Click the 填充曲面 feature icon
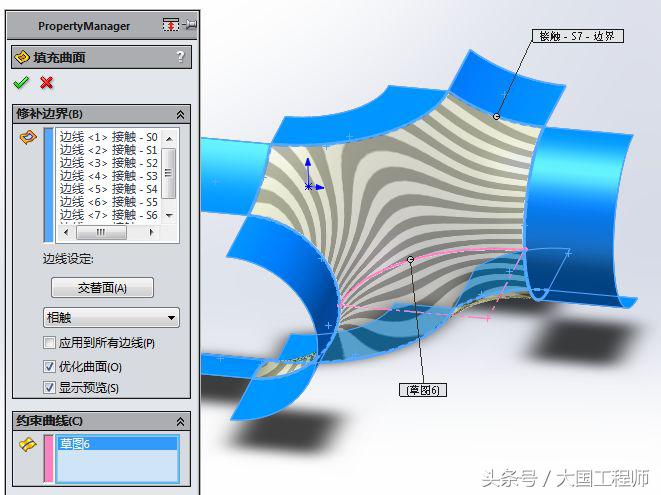This screenshot has width=661, height=495. (x=22, y=56)
